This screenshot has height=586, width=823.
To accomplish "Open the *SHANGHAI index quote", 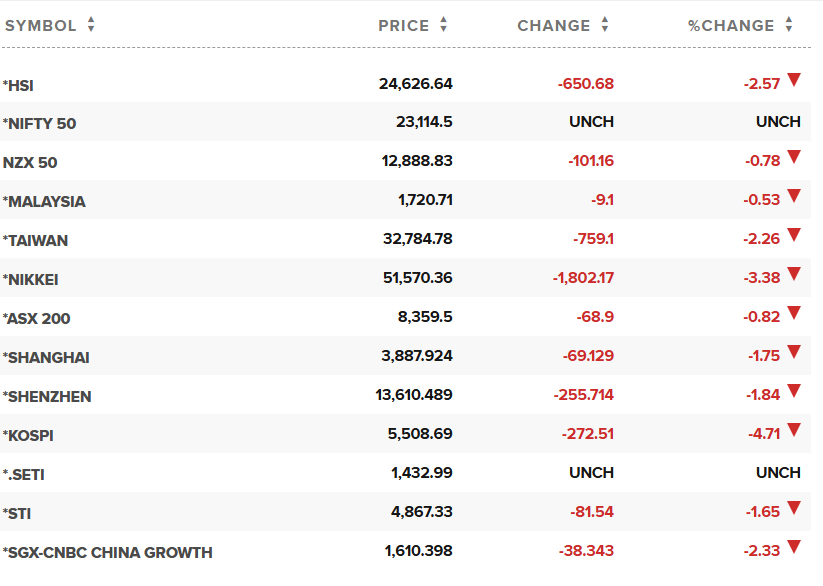I will click(46, 358).
